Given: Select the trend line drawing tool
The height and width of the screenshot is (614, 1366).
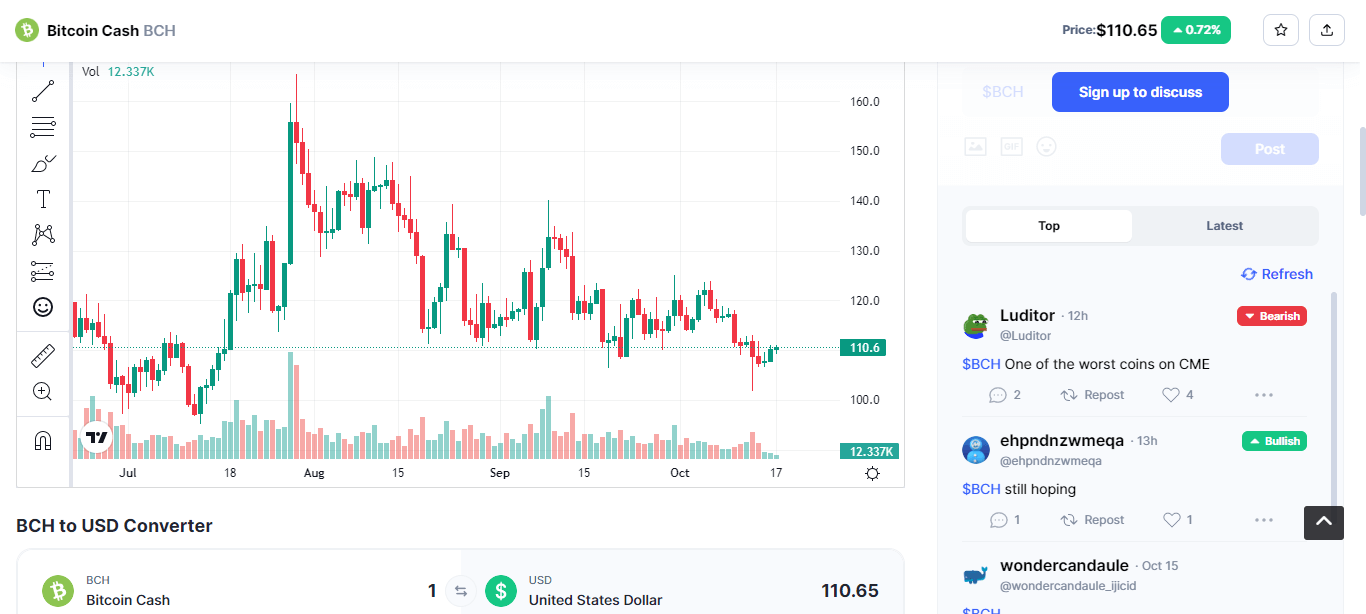Looking at the screenshot, I should (43, 91).
